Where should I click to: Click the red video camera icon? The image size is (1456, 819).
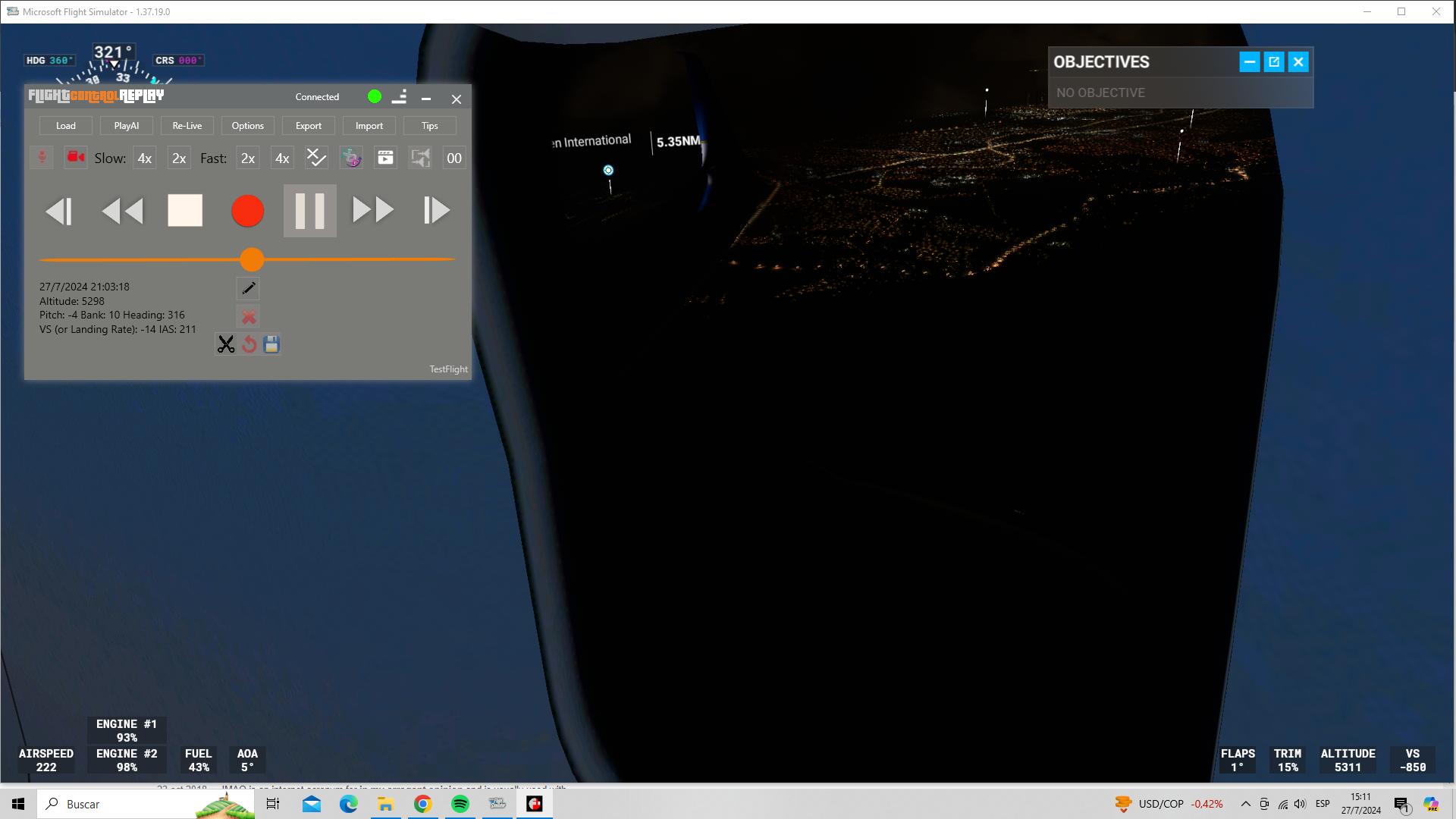76,157
